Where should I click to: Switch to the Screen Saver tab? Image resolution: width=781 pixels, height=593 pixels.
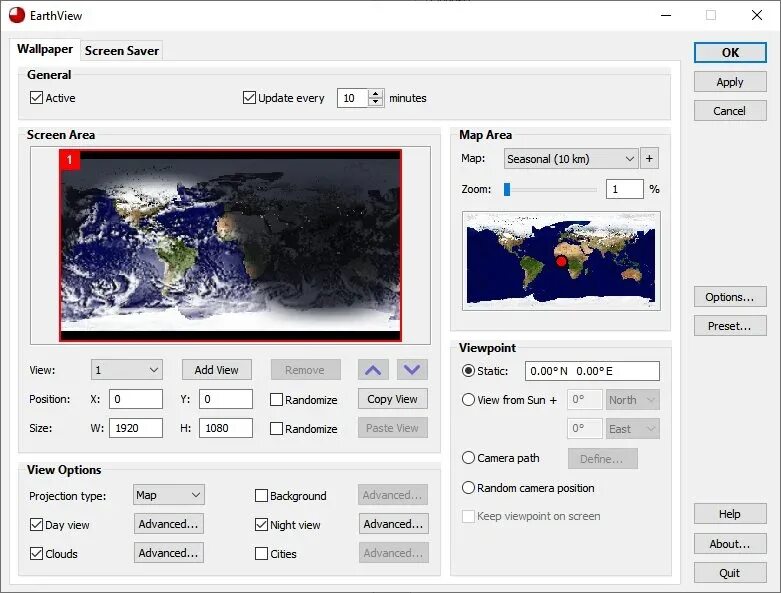pos(122,51)
